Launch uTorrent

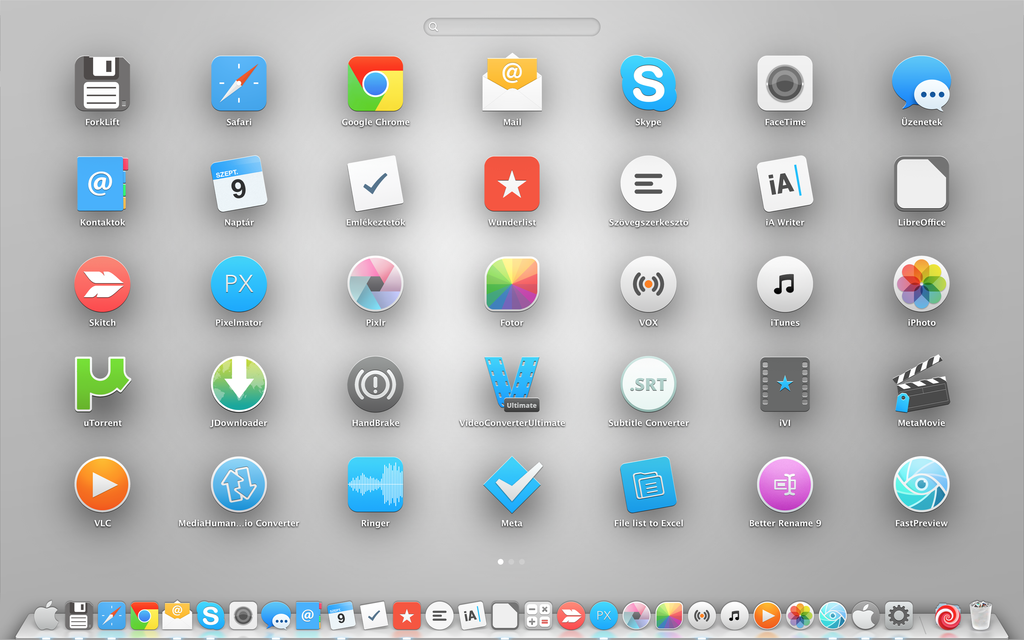pyautogui.click(x=101, y=385)
